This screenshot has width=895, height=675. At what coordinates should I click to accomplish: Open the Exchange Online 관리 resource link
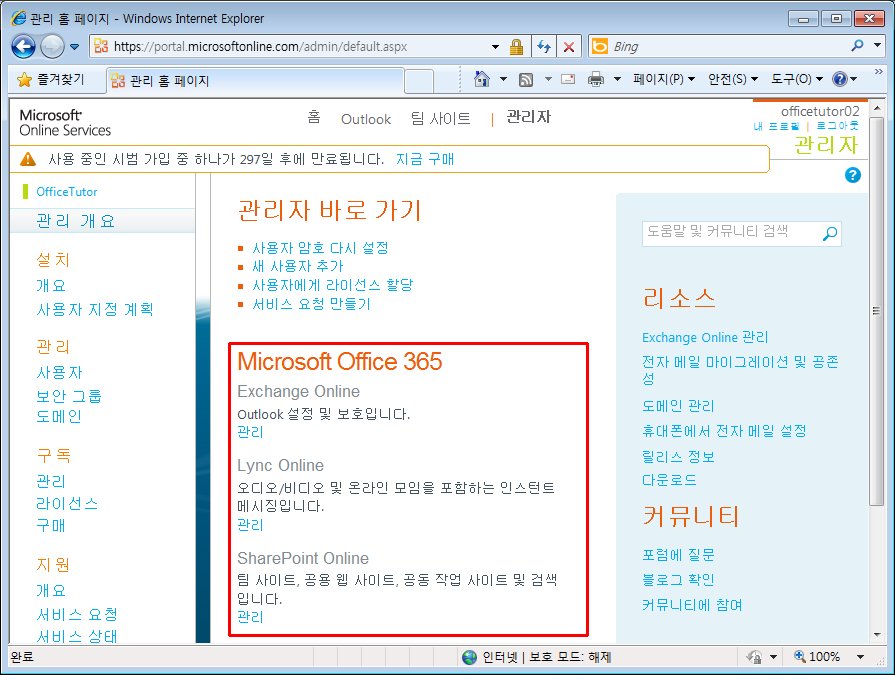(x=705, y=338)
